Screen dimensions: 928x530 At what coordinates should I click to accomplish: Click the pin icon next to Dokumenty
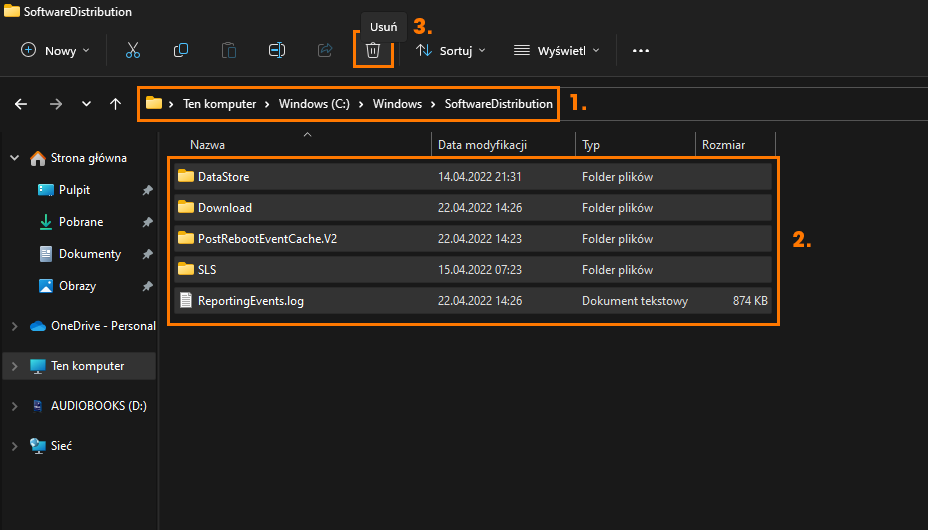point(147,254)
